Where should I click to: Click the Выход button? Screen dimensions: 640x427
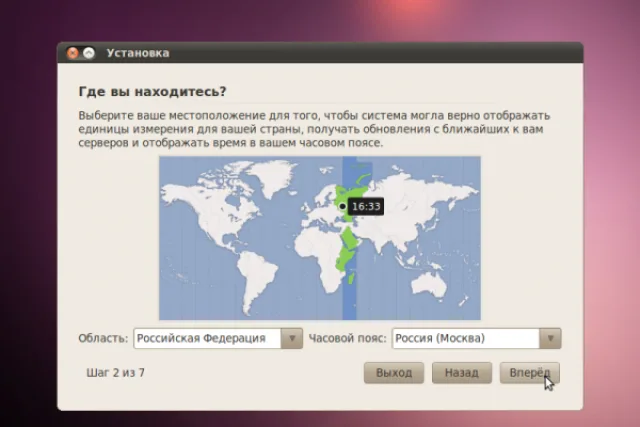(x=394, y=373)
